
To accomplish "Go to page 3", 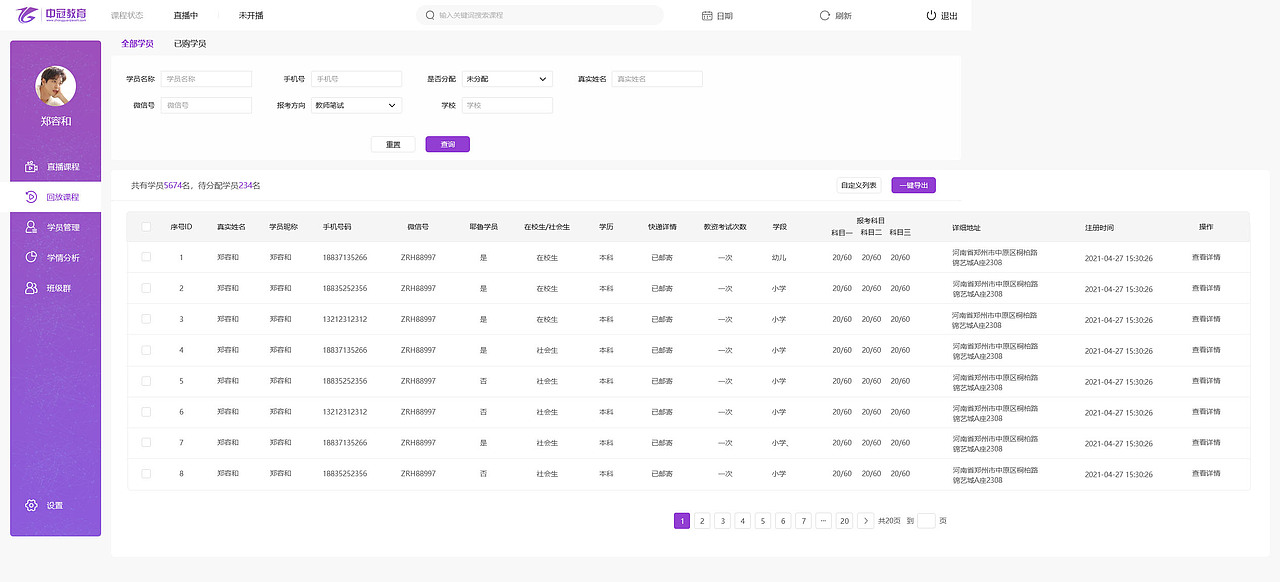I will coord(722,521).
